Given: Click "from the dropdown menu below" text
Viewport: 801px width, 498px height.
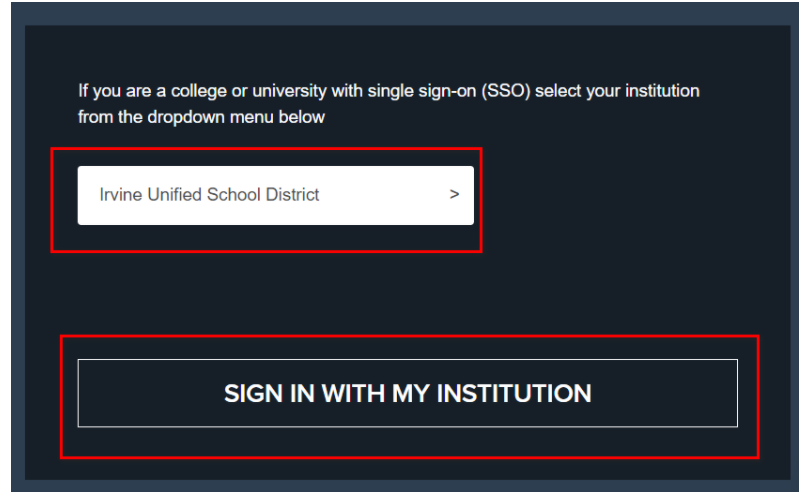Looking at the screenshot, I should point(201,117).
